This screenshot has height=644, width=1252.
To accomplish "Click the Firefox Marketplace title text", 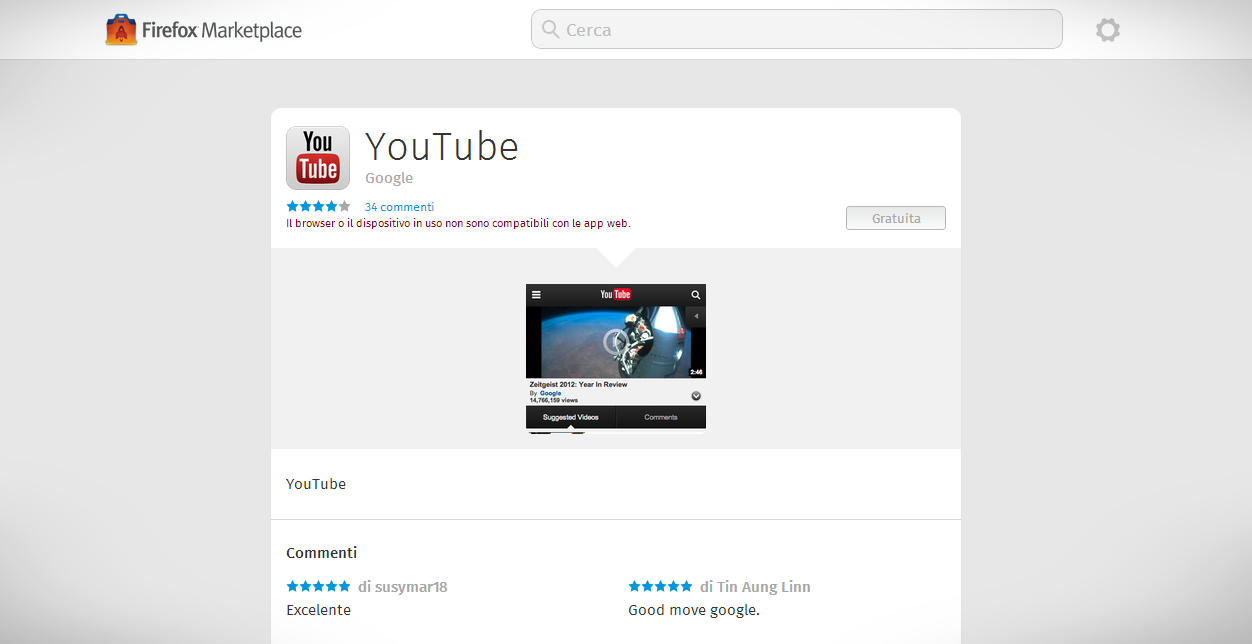I will [222, 30].
